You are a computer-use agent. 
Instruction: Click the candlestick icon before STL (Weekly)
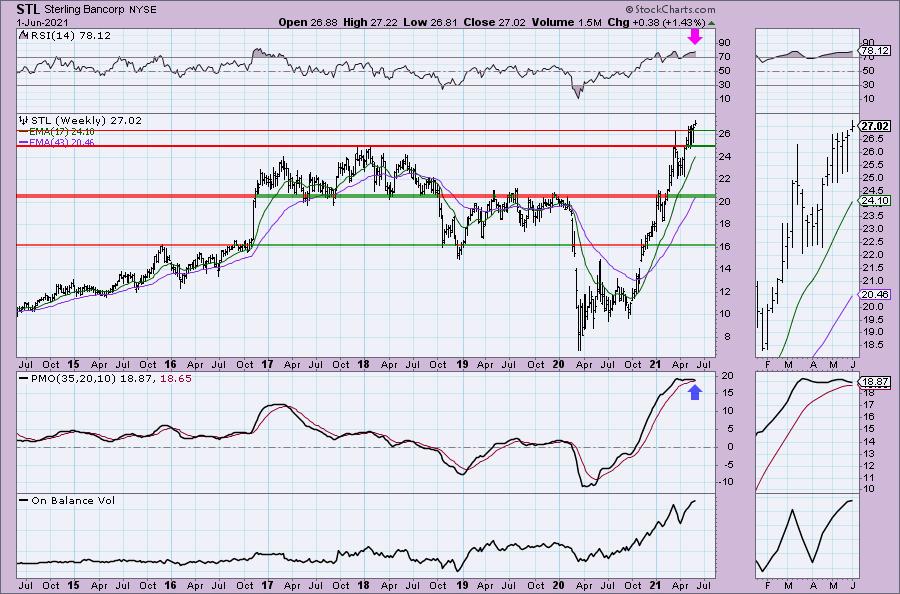pyautogui.click(x=24, y=121)
